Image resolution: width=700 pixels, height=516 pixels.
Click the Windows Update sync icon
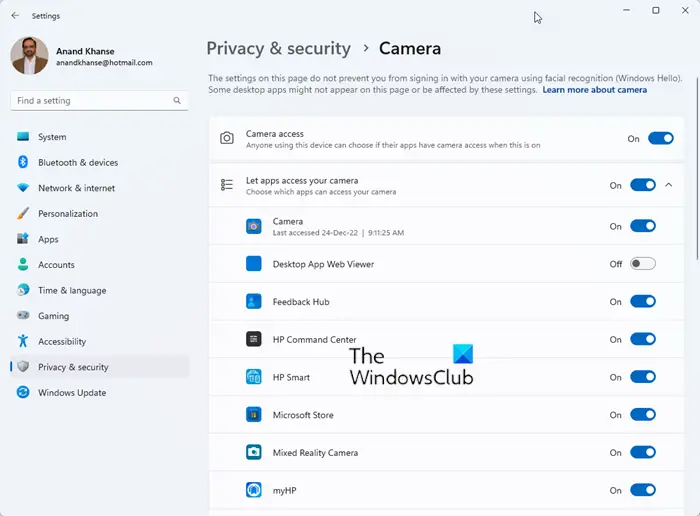click(x=23, y=392)
